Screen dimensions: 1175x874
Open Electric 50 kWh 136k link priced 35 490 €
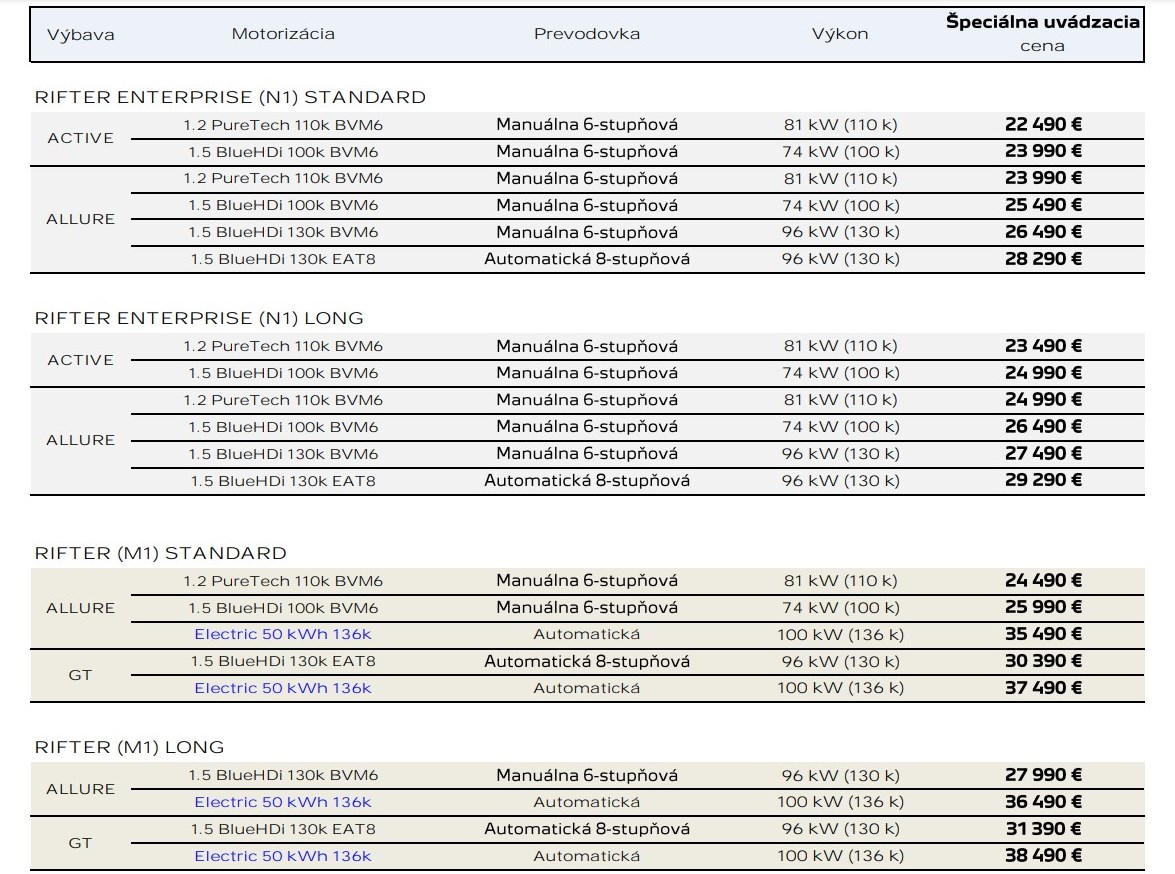tap(283, 634)
